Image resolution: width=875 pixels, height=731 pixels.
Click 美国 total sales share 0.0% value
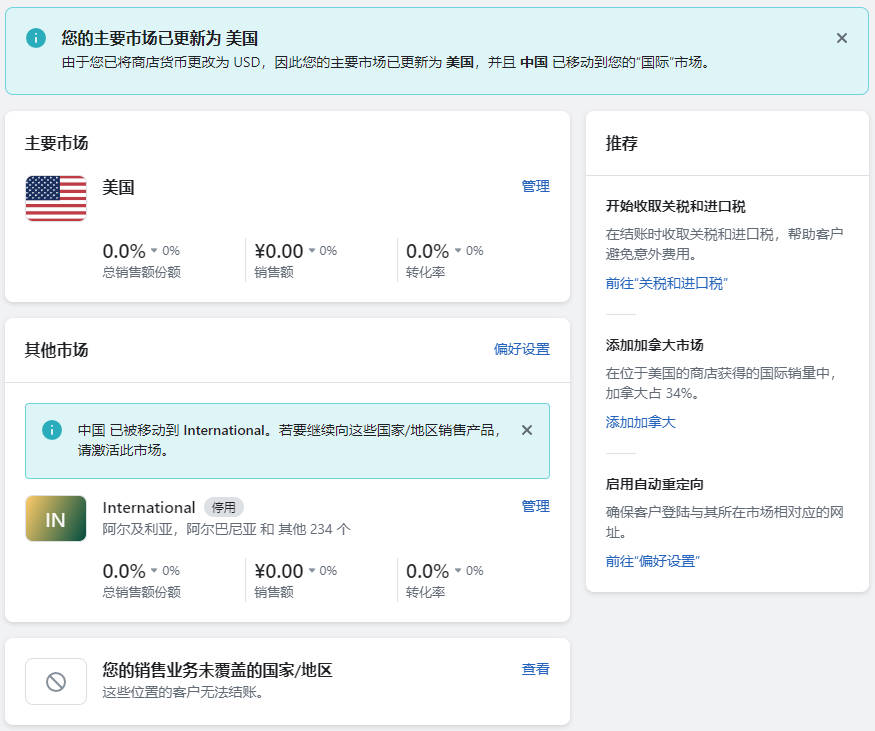coord(124,251)
